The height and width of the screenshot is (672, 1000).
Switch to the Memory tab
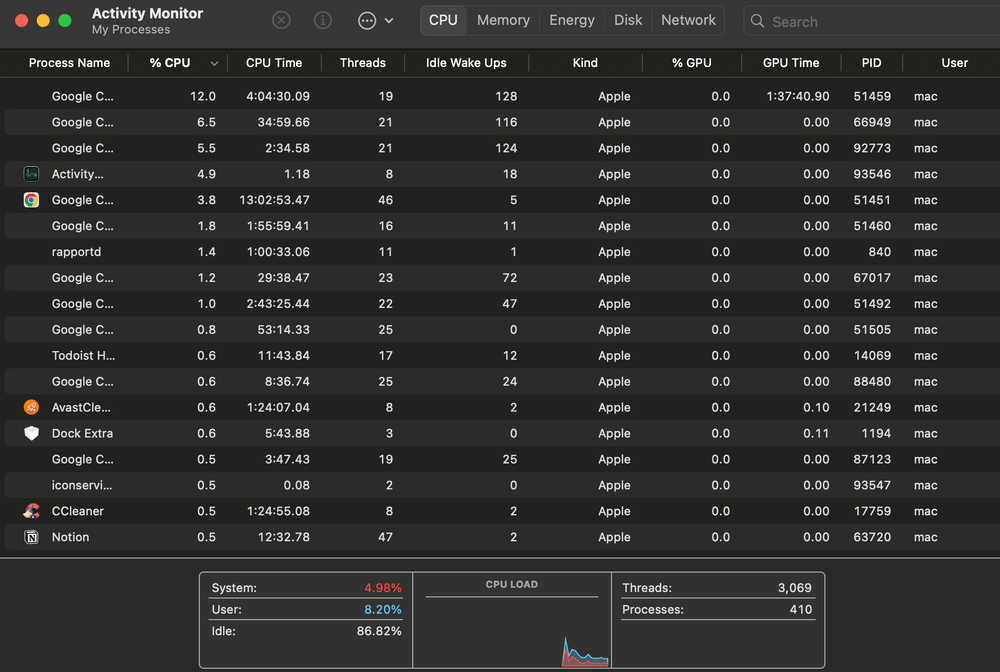[503, 20]
